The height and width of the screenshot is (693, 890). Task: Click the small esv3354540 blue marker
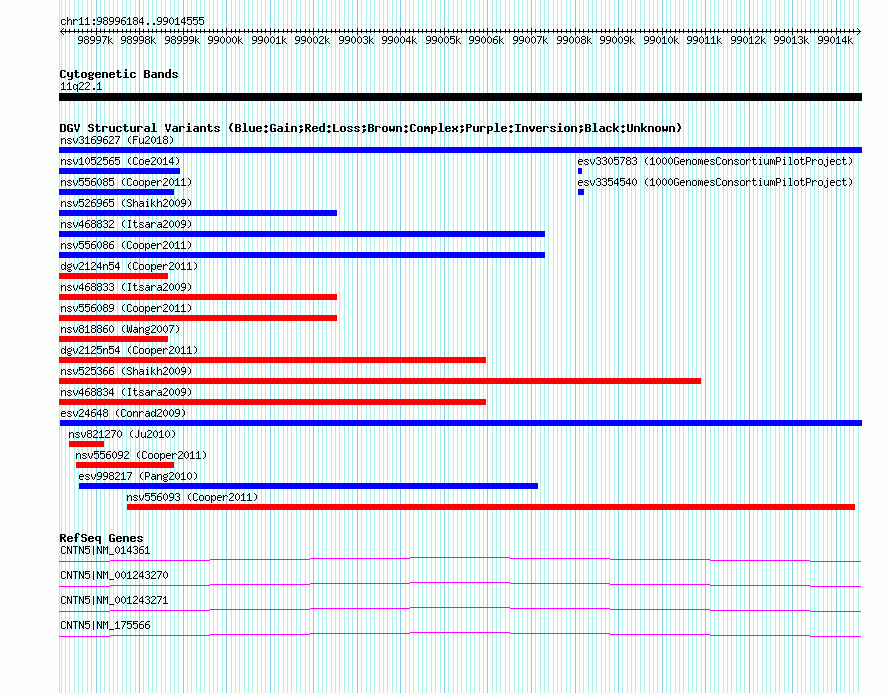(581, 192)
